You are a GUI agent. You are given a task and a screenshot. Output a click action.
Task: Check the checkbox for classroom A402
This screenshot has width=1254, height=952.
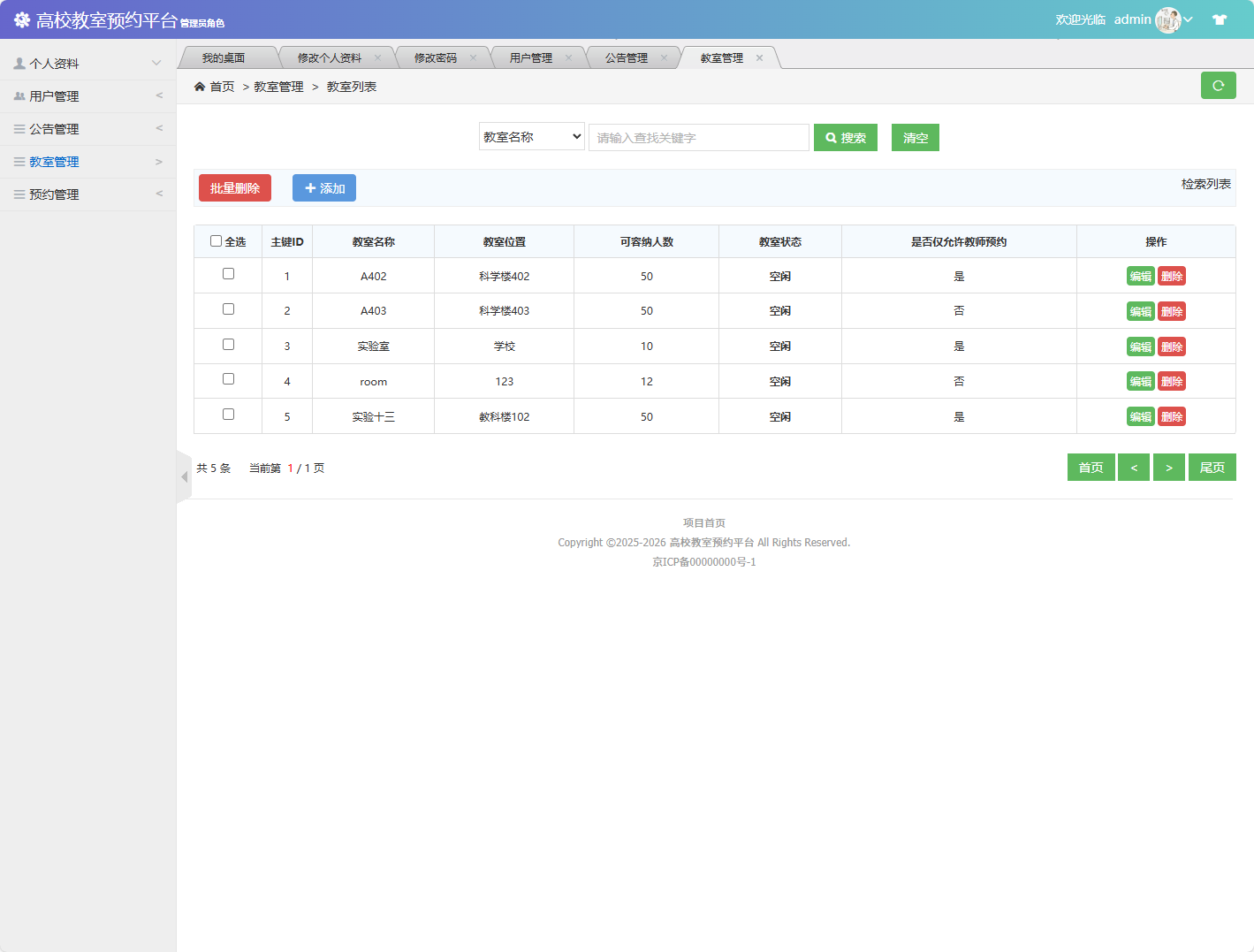pos(228,274)
